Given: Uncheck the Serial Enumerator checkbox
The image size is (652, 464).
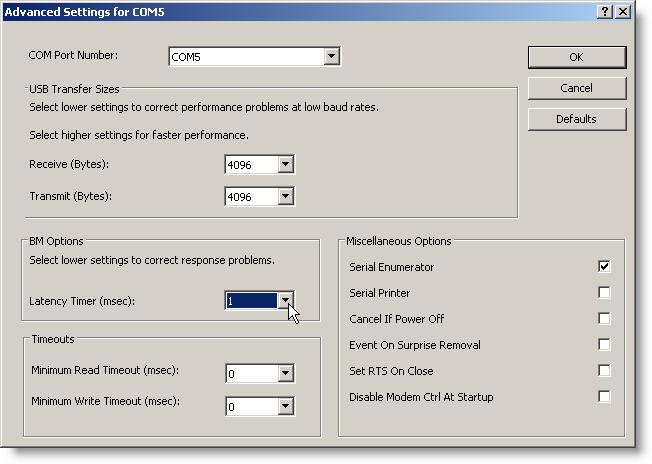Looking at the screenshot, I should (604, 267).
